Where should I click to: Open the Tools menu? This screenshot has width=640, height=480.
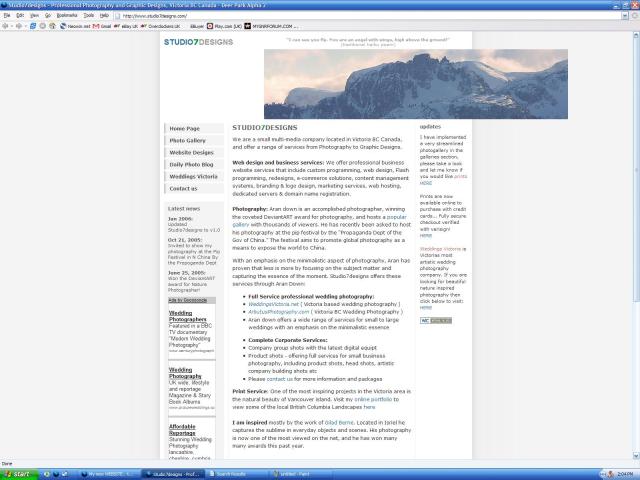click(89, 16)
